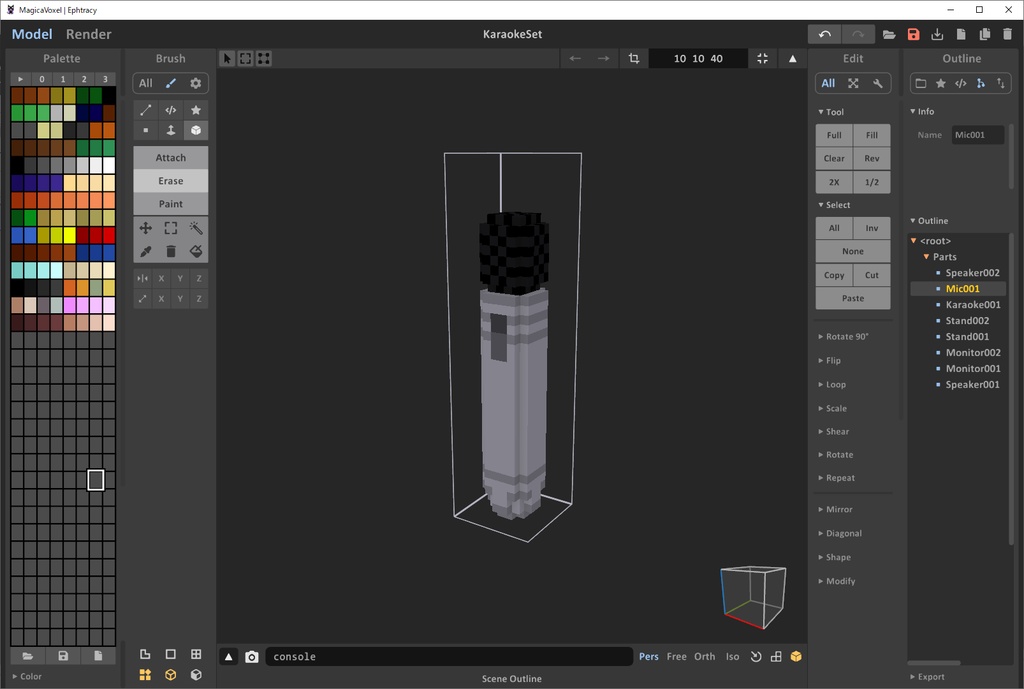
Task: Toggle Free camera mode
Action: (x=677, y=656)
